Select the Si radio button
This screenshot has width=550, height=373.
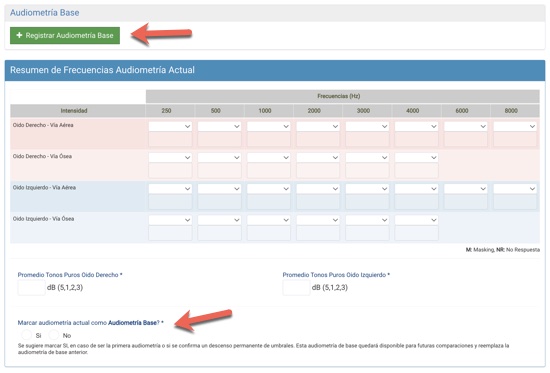[27, 335]
